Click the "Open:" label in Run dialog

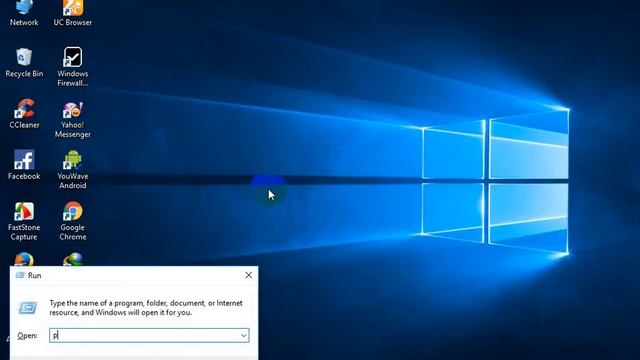coord(27,336)
